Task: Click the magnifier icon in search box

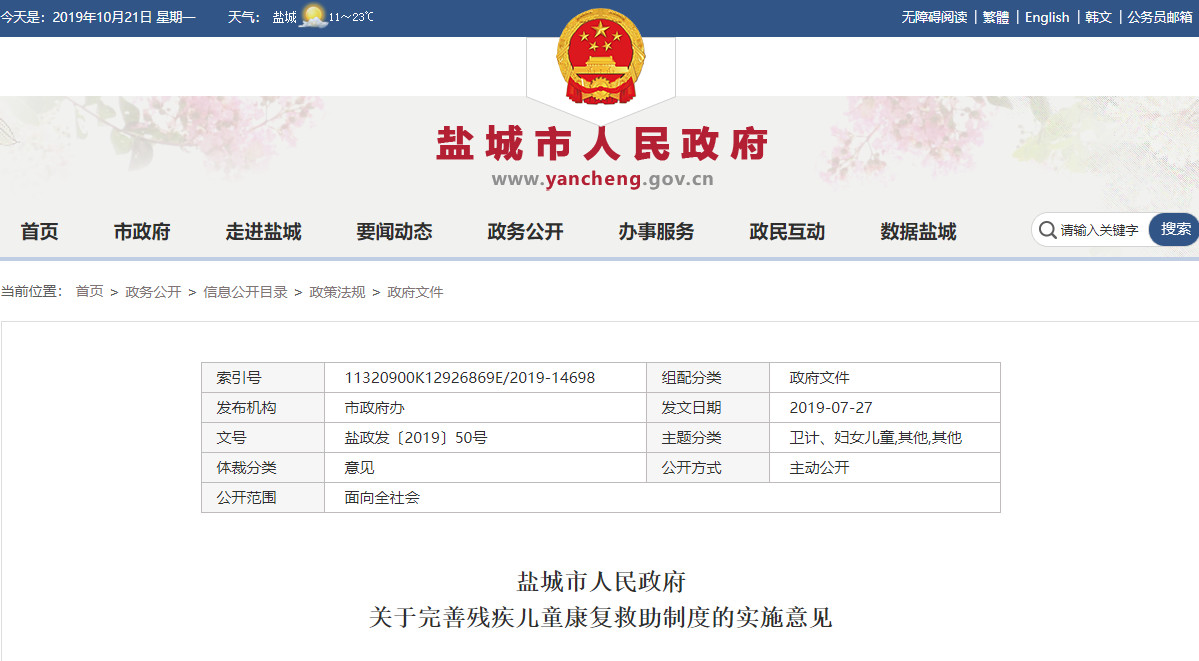Action: pos(1047,230)
